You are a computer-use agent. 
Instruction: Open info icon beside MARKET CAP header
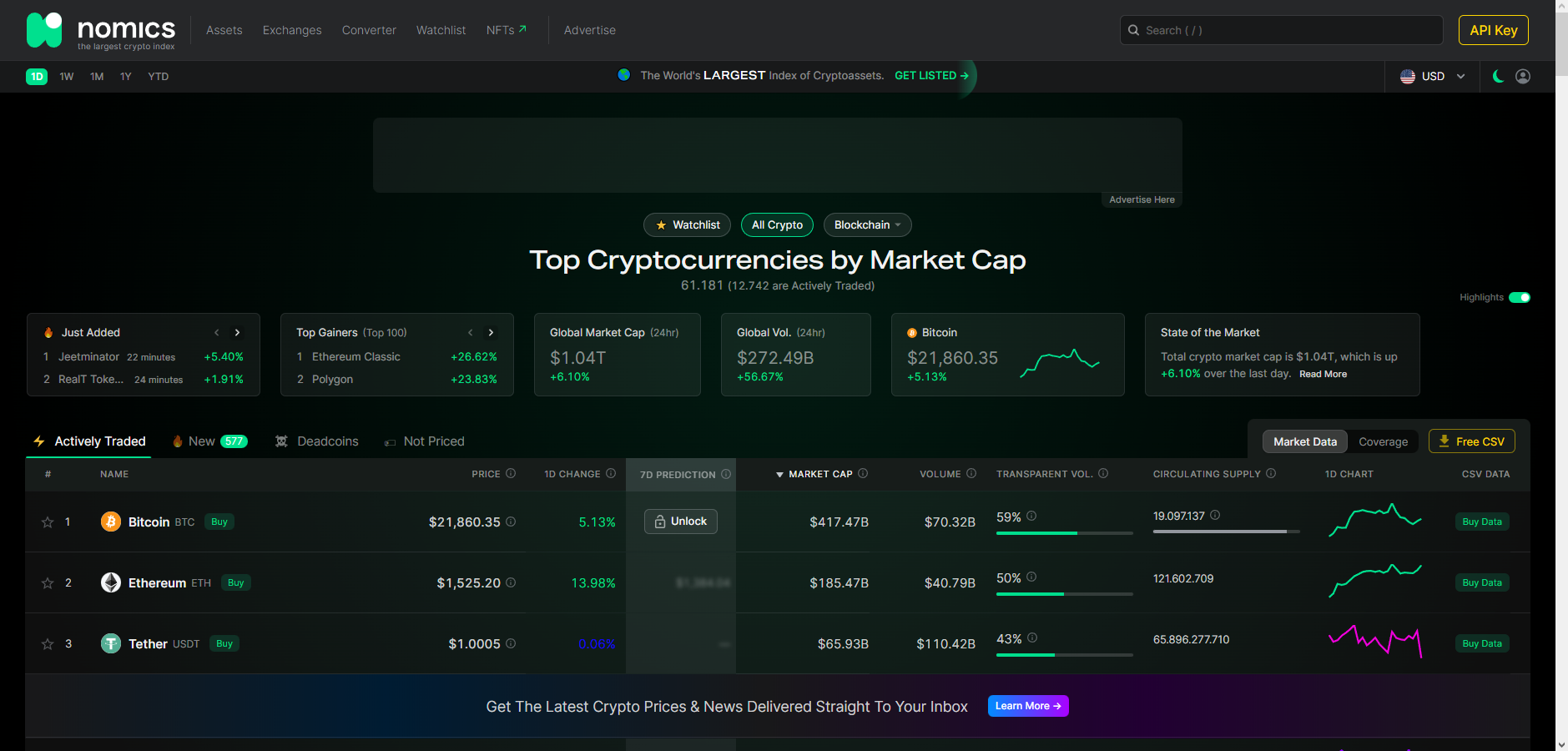[x=863, y=473]
